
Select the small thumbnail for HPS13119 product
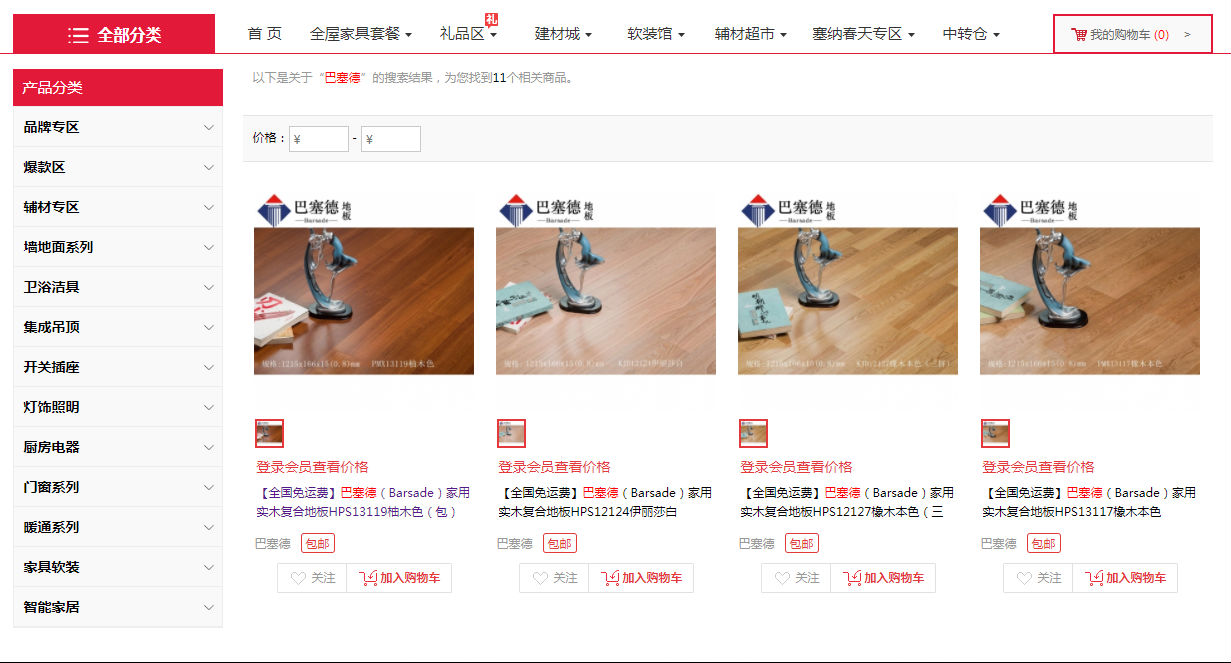pyautogui.click(x=270, y=433)
